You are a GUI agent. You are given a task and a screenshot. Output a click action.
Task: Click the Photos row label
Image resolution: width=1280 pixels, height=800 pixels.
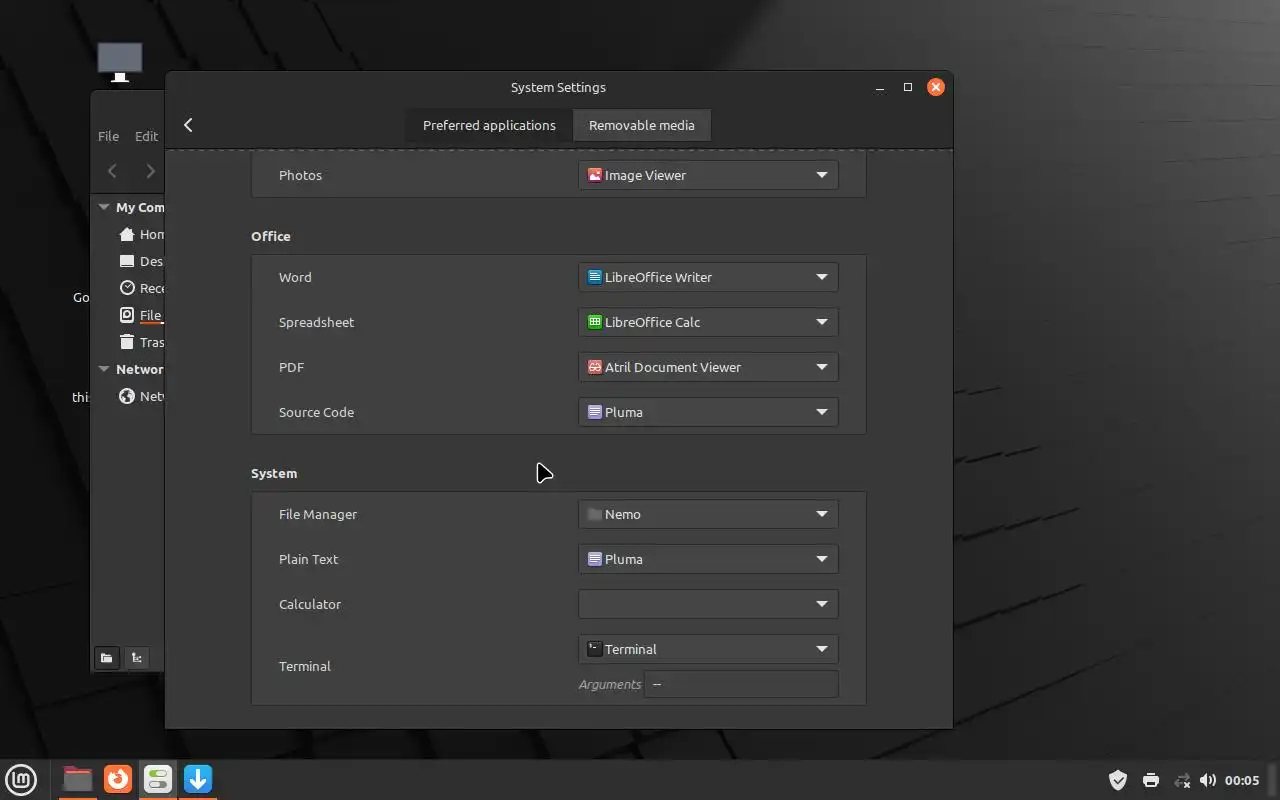[x=300, y=175]
